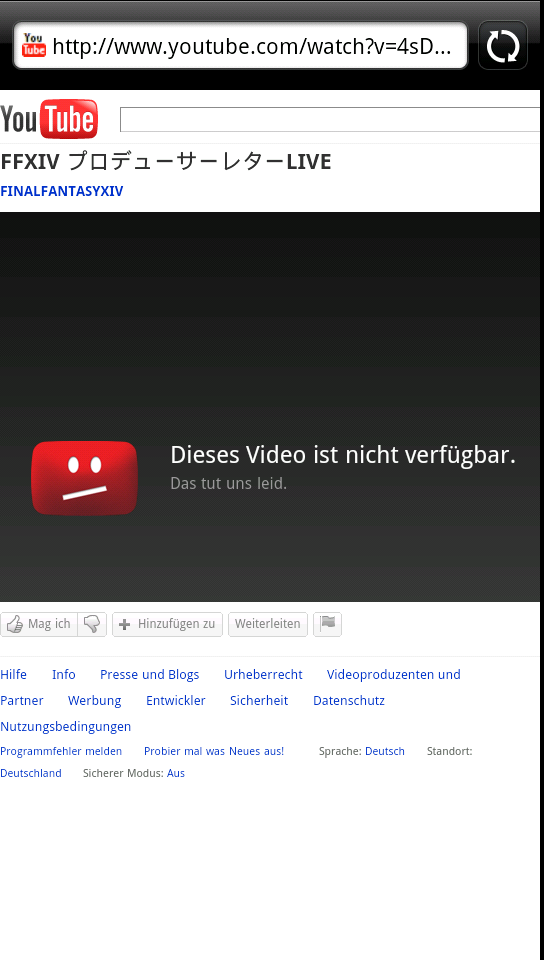Open the Datenschutz link

pos(349,700)
